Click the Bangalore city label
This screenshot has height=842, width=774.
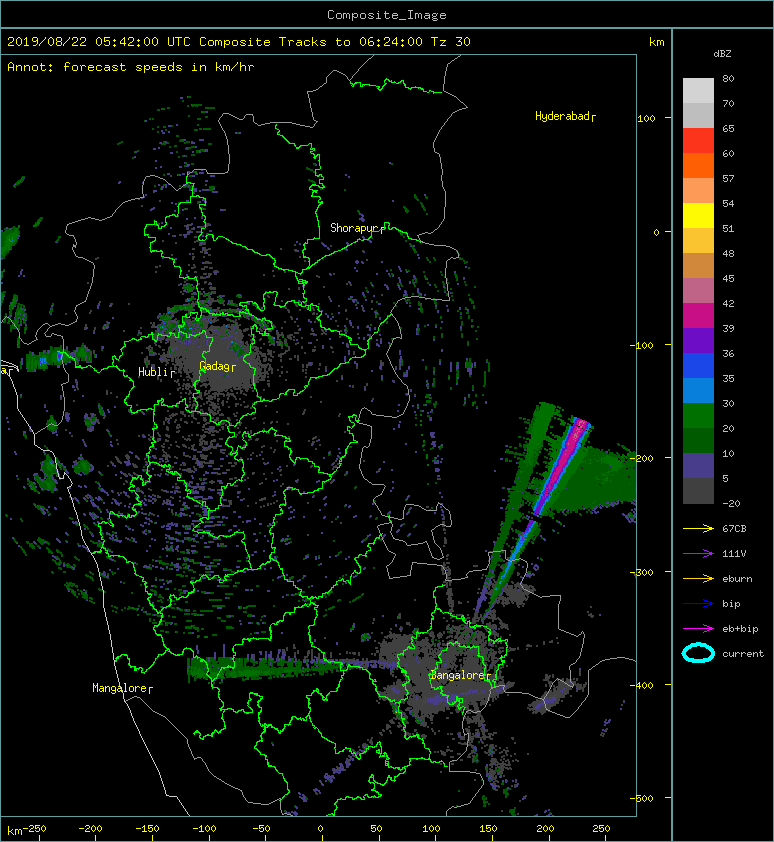[460, 676]
